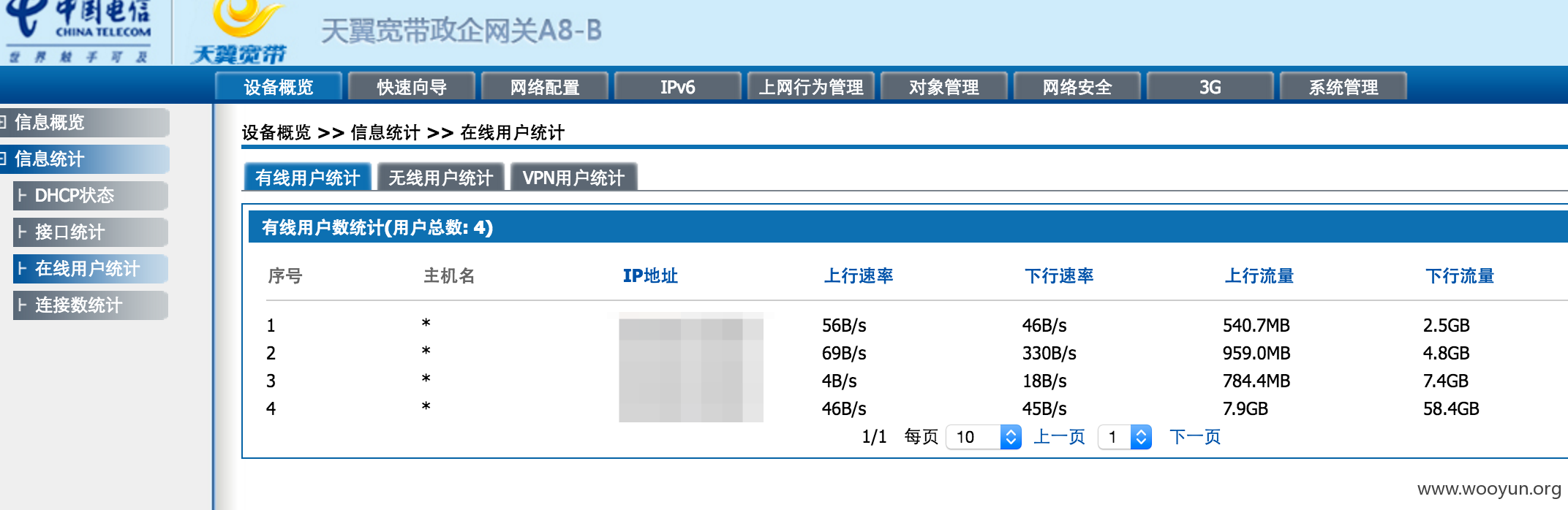Expand the 信息概览 sidebar section

coord(84,122)
